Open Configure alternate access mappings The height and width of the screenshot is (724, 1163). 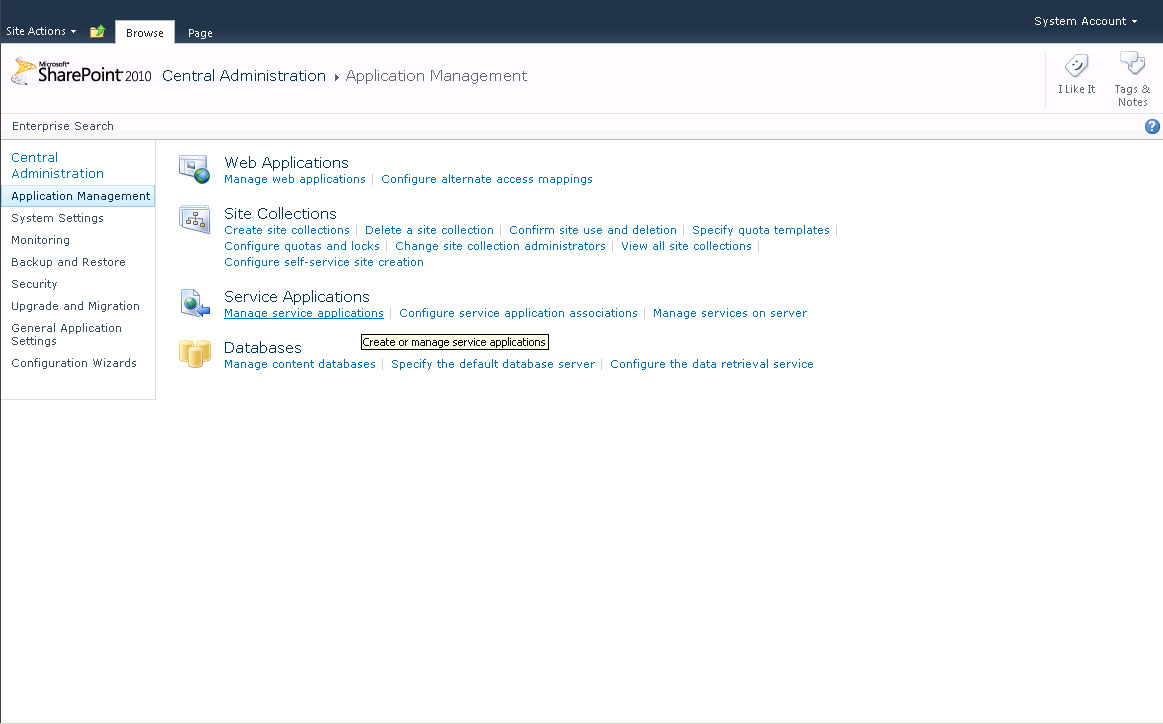487,179
